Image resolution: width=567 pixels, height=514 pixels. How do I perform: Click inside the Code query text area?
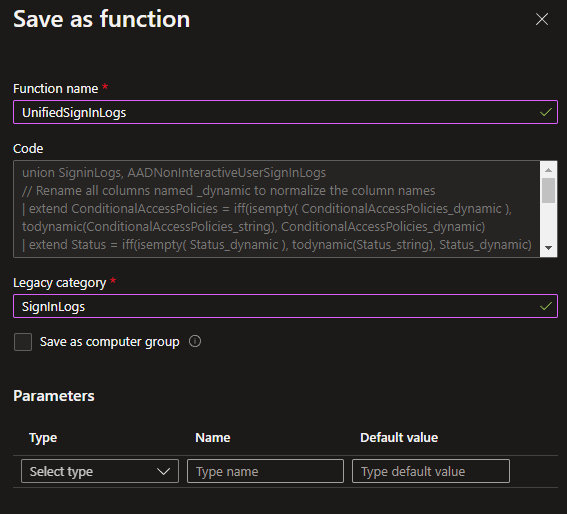click(x=277, y=209)
